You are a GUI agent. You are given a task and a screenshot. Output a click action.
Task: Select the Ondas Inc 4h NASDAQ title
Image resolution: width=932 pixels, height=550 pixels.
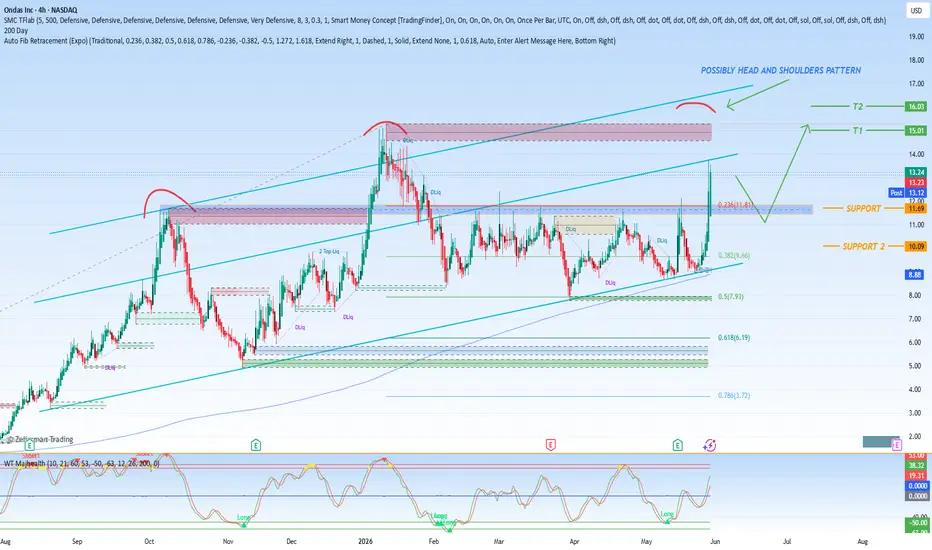40,10
